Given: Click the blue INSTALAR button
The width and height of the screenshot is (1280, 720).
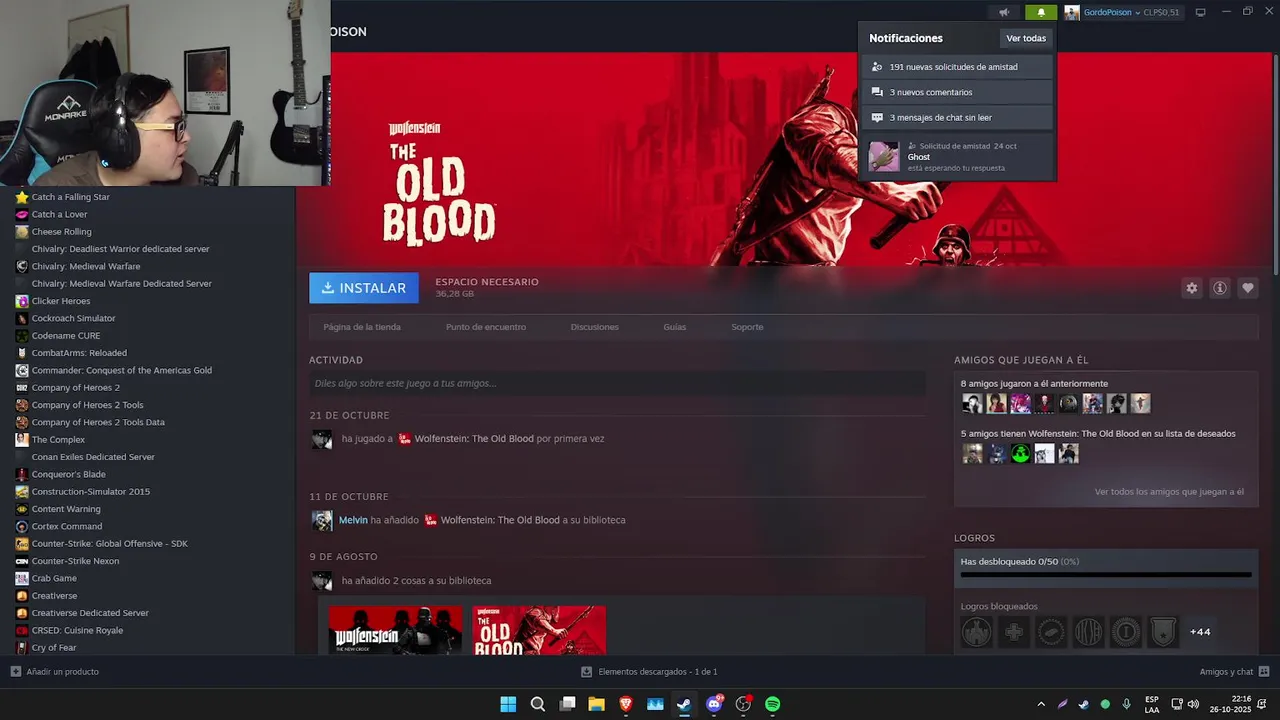Looking at the screenshot, I should [364, 288].
